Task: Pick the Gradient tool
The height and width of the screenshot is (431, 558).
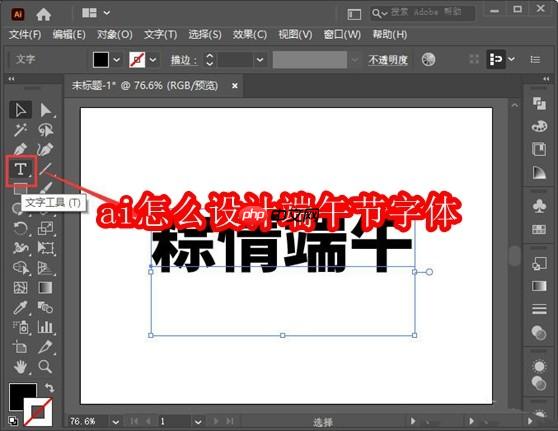Action: [46, 287]
